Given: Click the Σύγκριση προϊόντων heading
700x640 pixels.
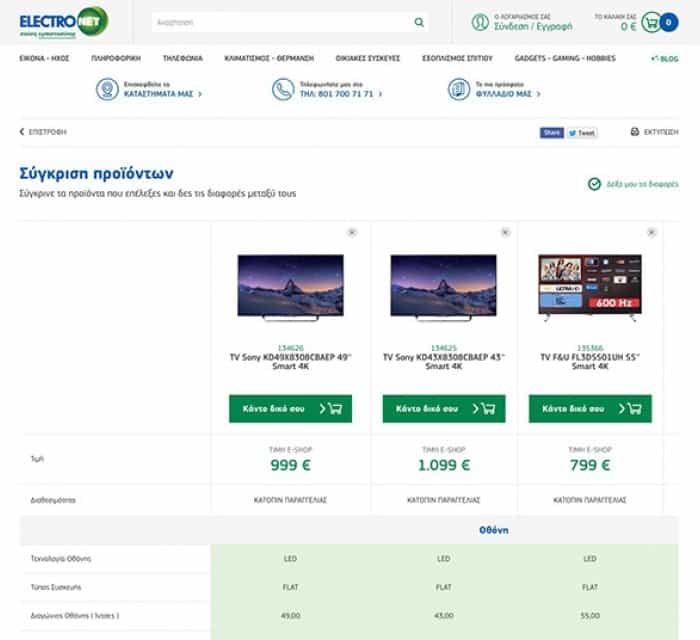Looking at the screenshot, I should click(96, 173).
